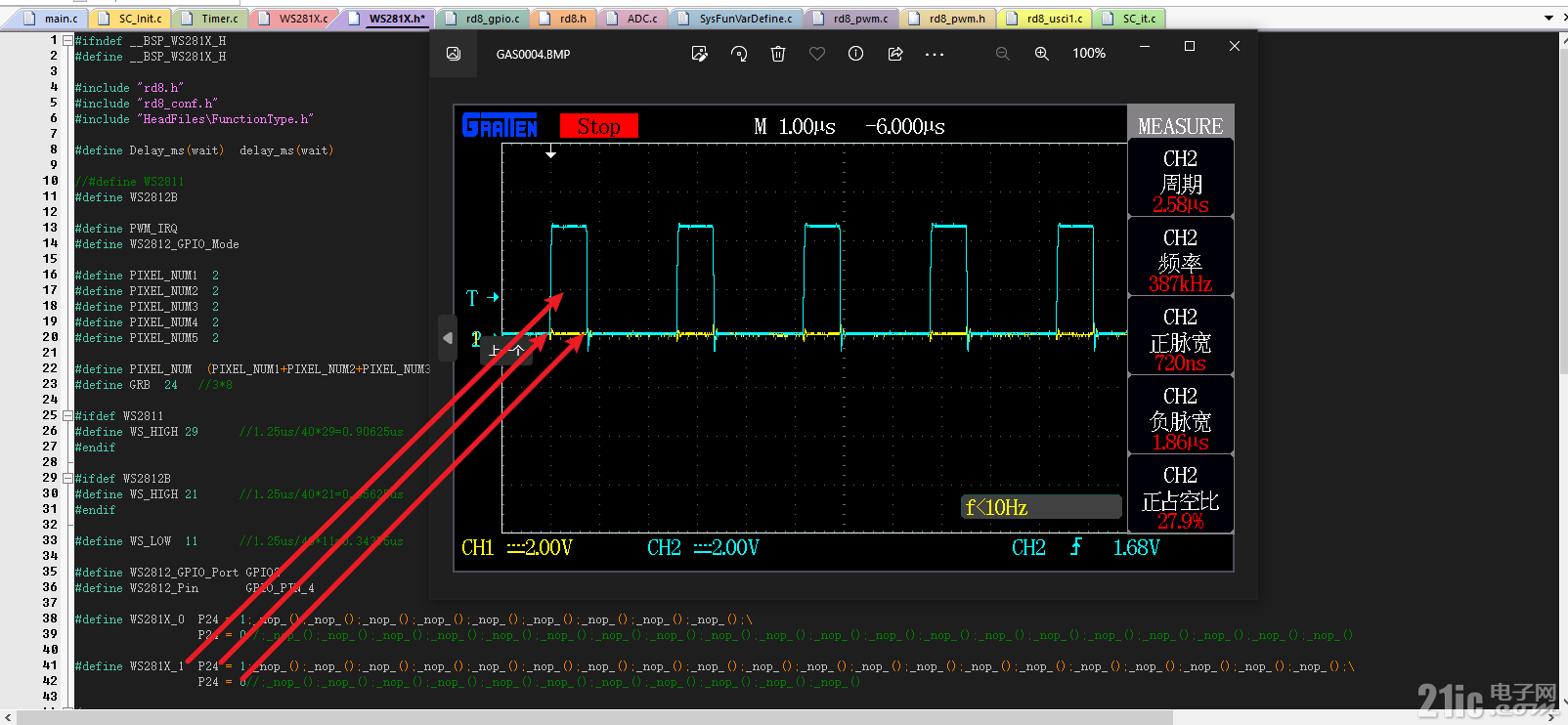This screenshot has width=1568, height=725.
Task: Click '#define PIXEL_NUM5' on line 20
Action: [x=137, y=338]
